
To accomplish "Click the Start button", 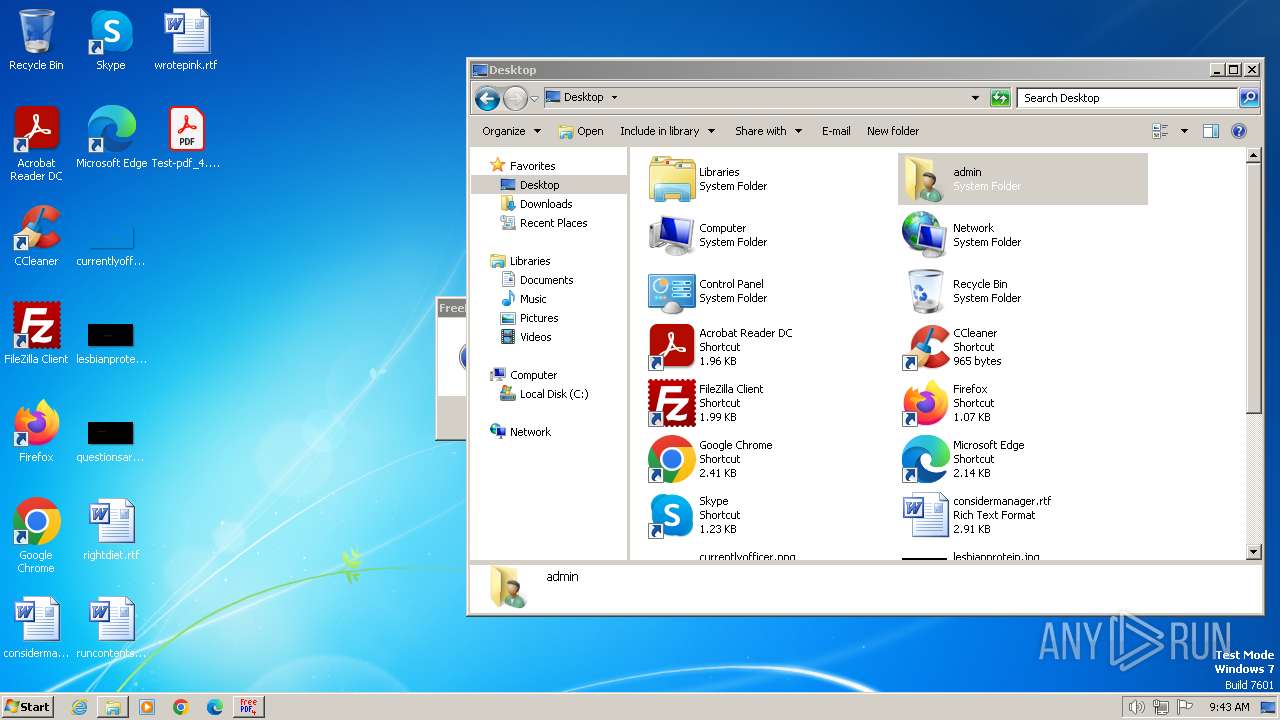I will pos(27,707).
